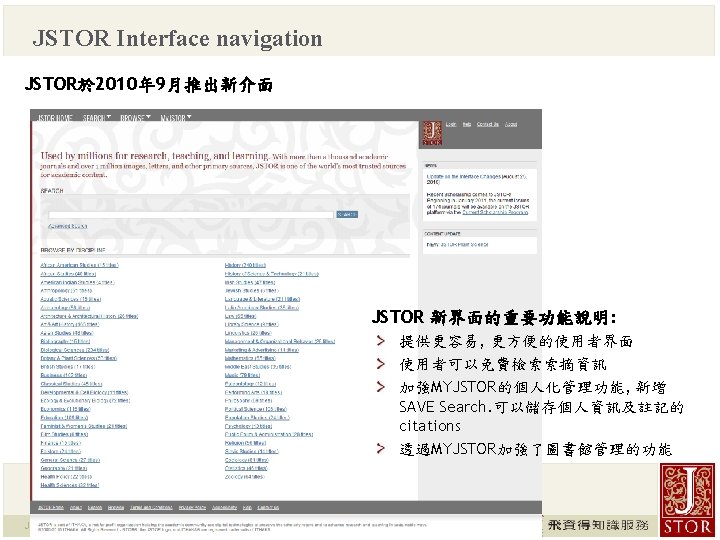720x540 pixels.
Task: Select the British Studies discipline
Action: [68, 367]
